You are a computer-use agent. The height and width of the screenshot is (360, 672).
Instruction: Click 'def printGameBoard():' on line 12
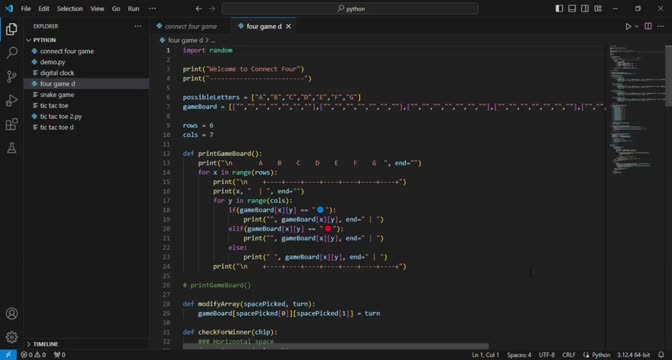(222, 154)
